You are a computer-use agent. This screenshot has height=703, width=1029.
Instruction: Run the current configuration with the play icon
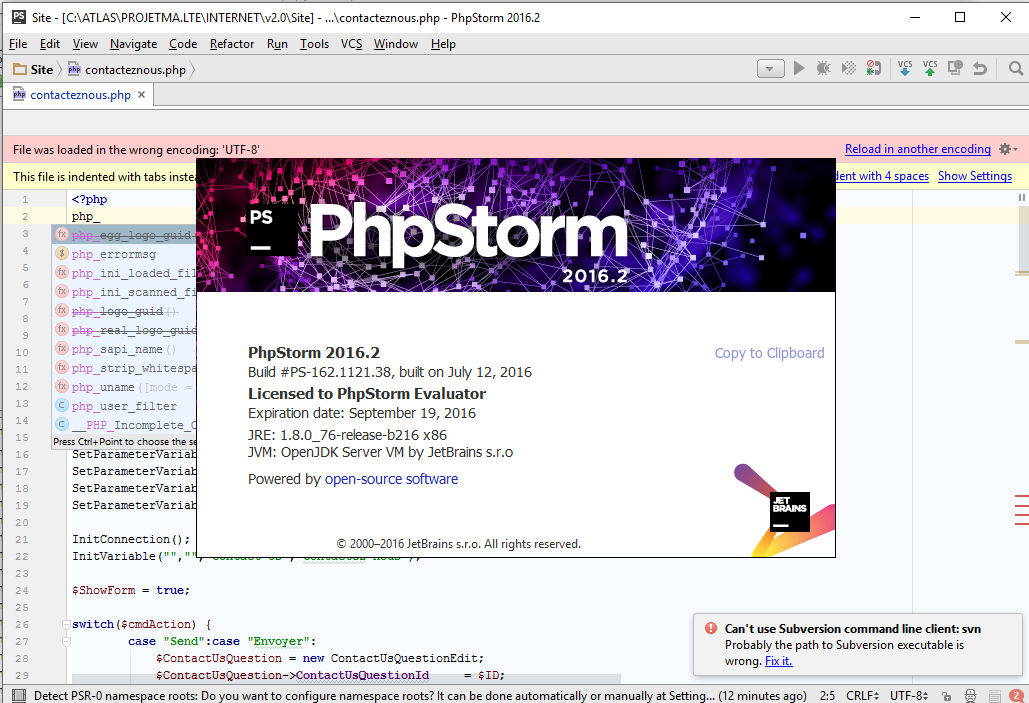tap(798, 68)
